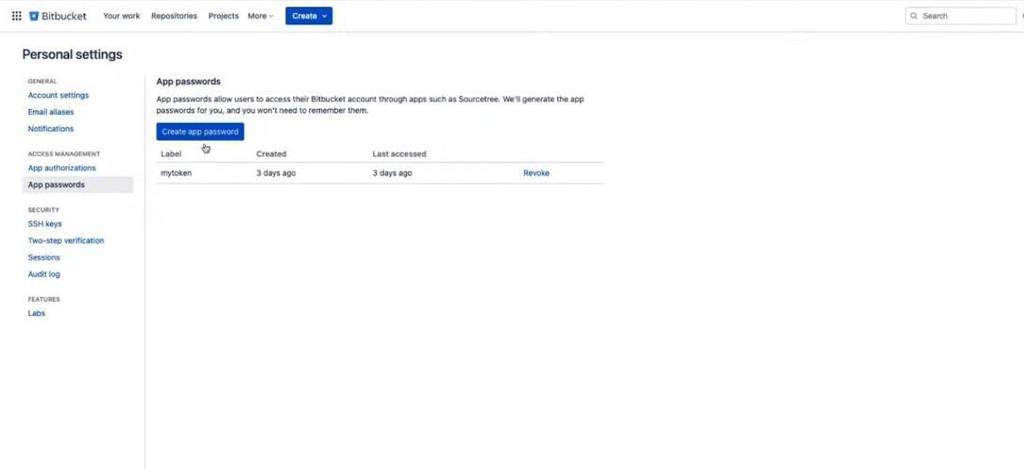Viewport: 1024px width, 469px height.
Task: Open Your work page
Action: pyautogui.click(x=121, y=16)
